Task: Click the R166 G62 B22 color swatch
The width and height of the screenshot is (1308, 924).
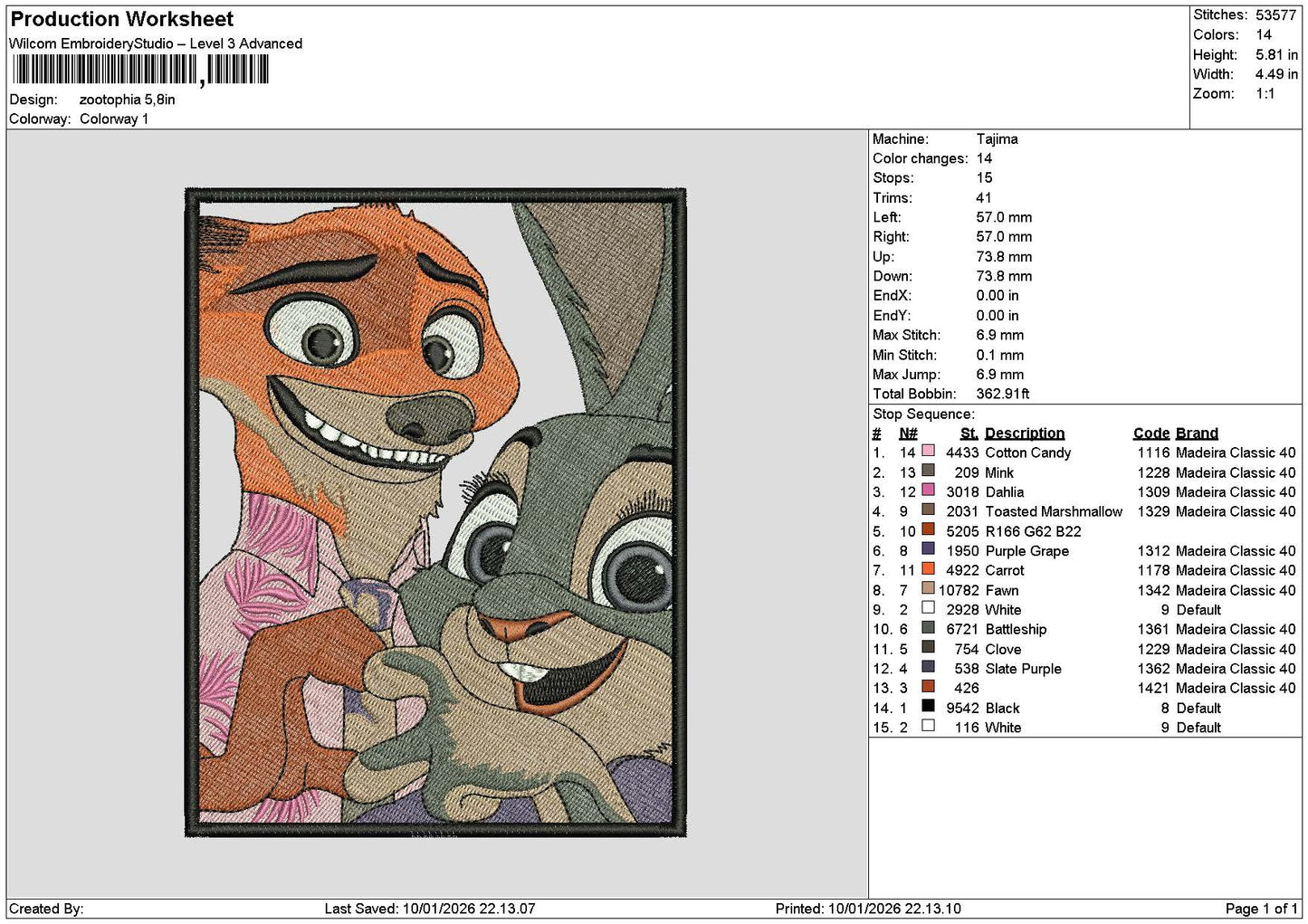Action: (928, 529)
